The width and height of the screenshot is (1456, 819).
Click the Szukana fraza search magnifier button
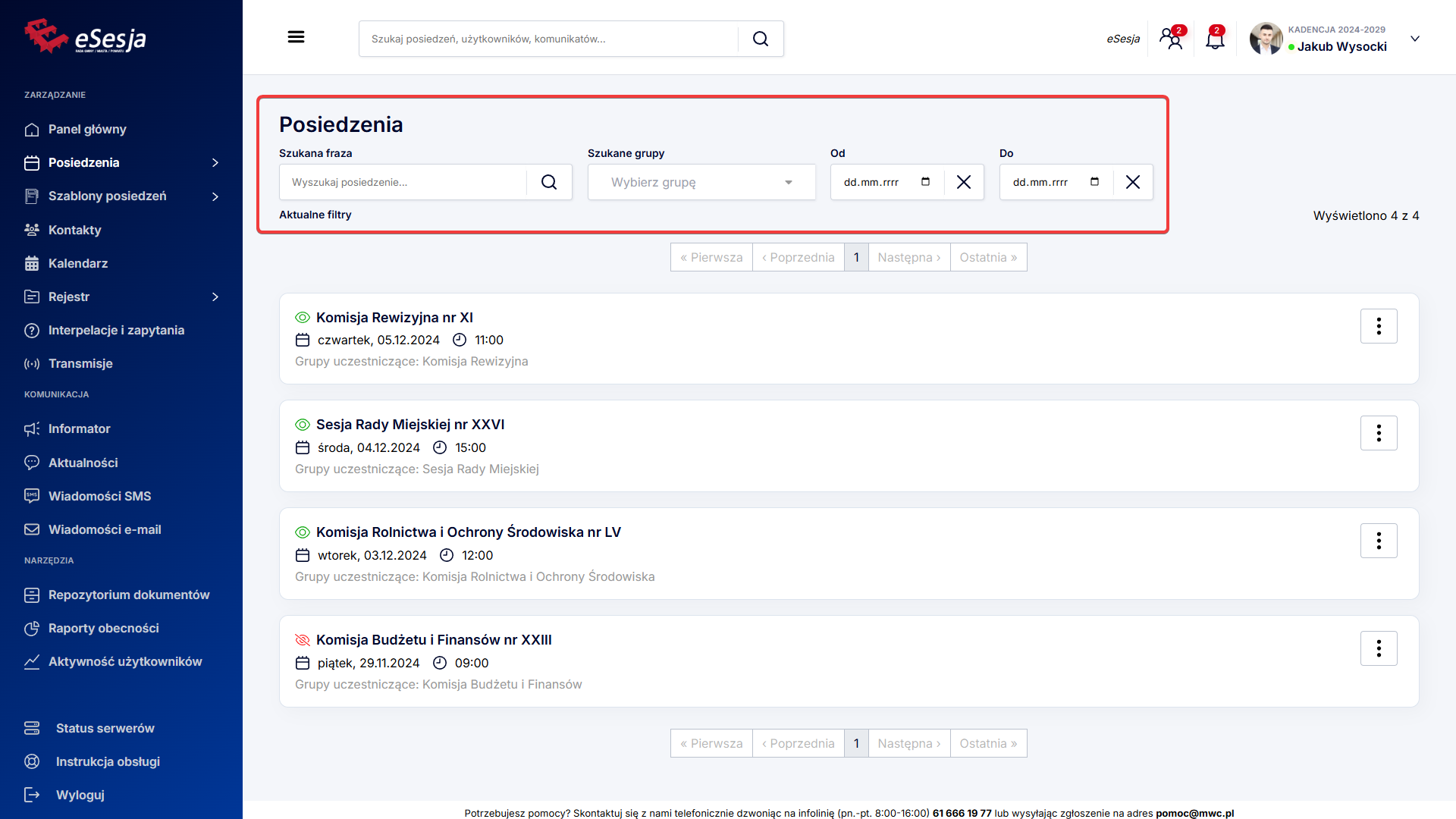pos(549,182)
